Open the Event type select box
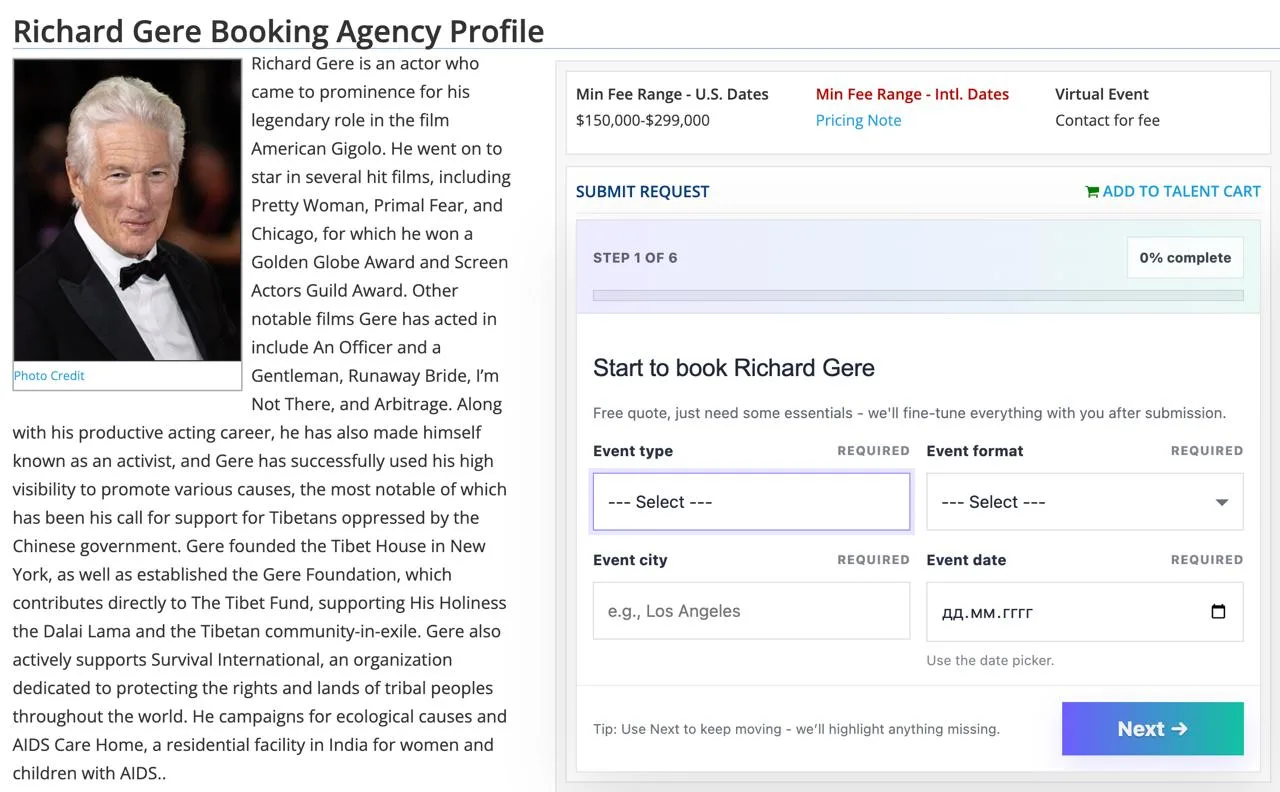 click(x=751, y=501)
